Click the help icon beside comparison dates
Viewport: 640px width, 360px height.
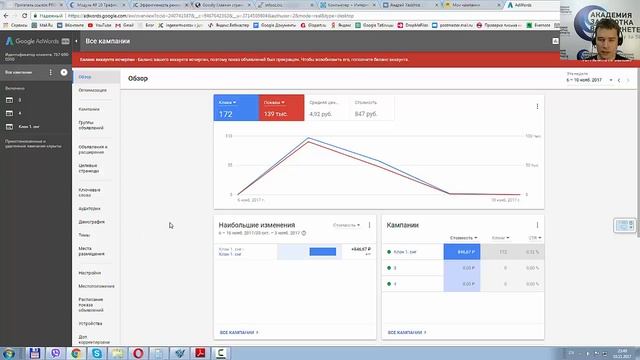coord(304,233)
